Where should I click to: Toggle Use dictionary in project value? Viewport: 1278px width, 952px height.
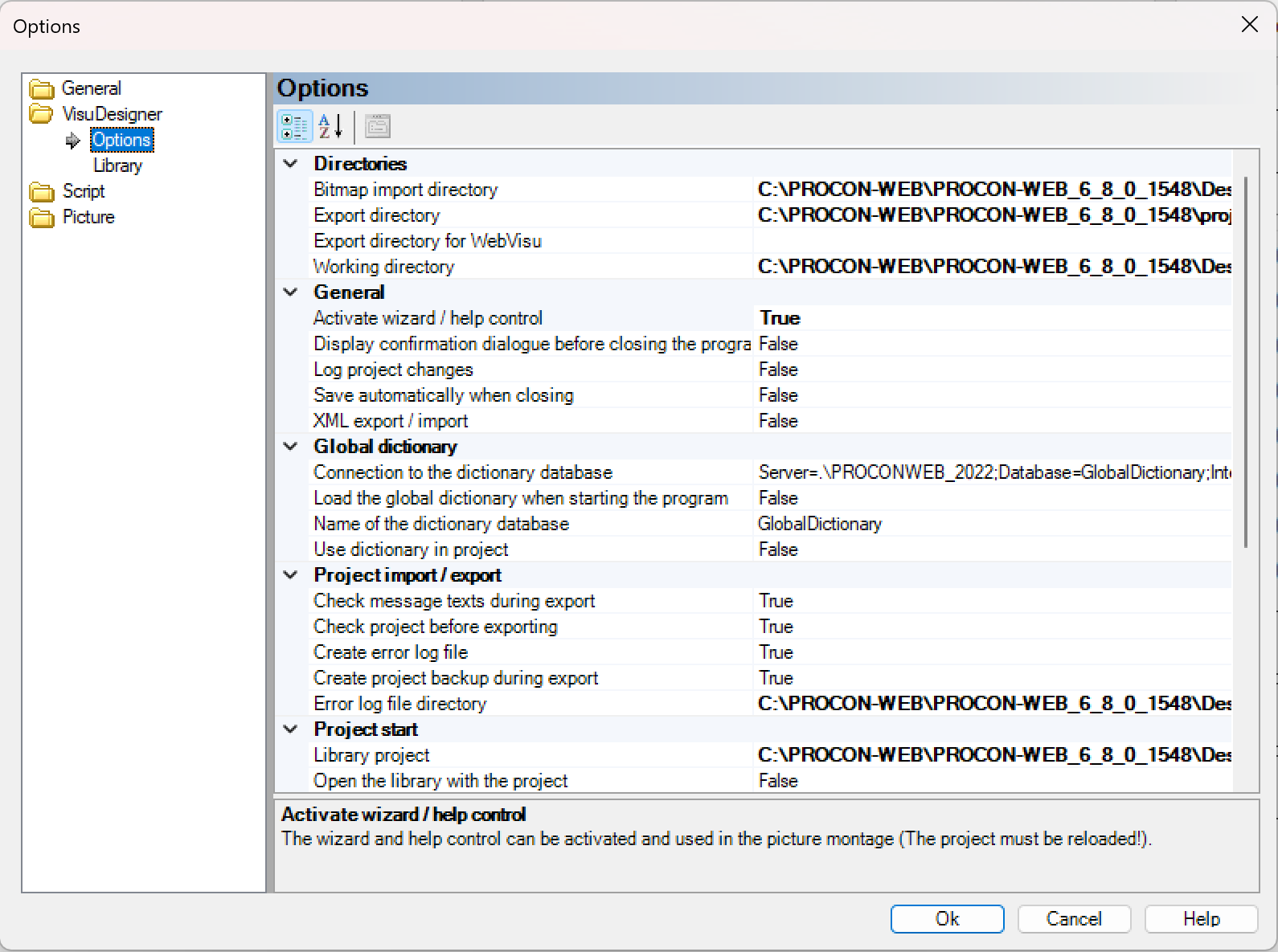point(993,550)
